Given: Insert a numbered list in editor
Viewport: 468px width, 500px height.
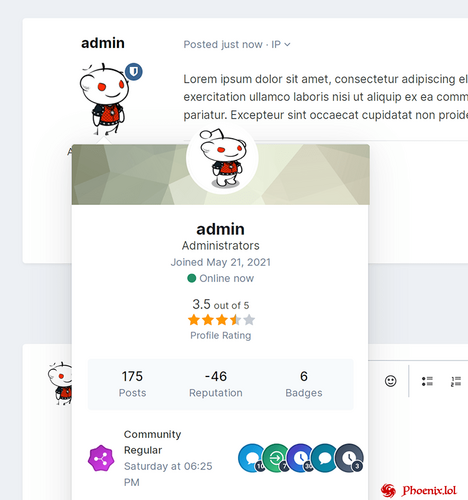Looking at the screenshot, I should (456, 381).
